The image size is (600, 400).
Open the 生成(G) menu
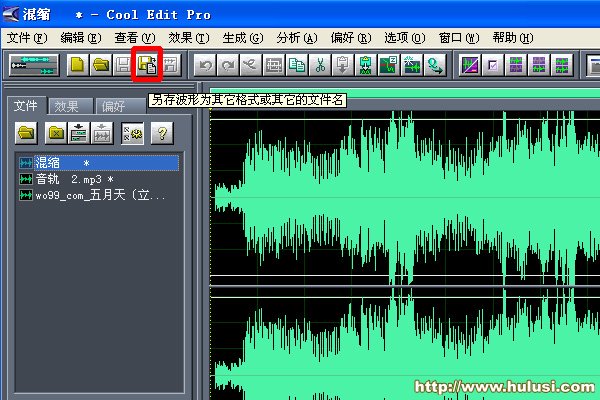coord(243,38)
